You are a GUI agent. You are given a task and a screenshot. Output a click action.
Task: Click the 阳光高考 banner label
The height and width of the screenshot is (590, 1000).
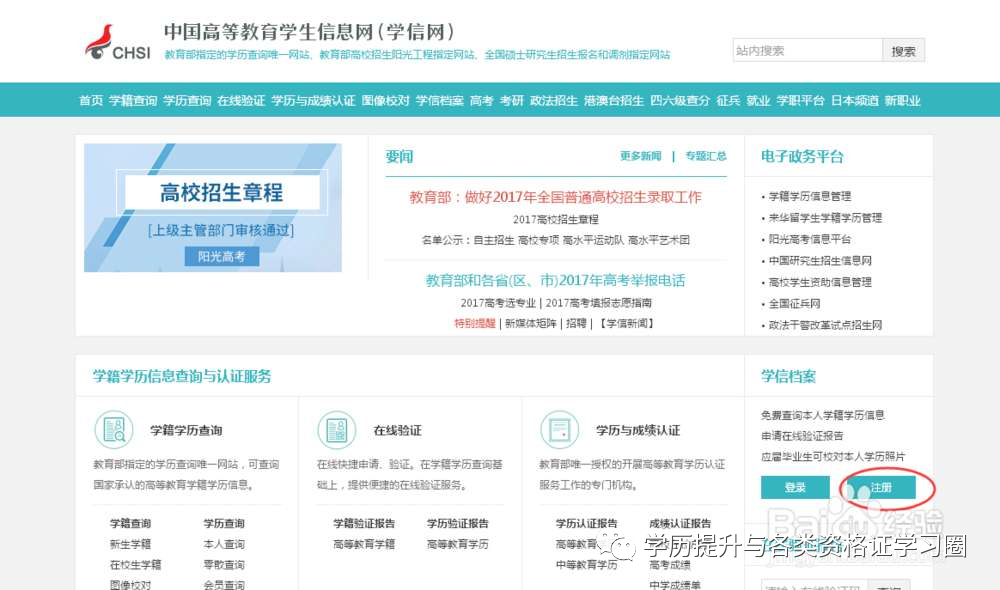222,256
